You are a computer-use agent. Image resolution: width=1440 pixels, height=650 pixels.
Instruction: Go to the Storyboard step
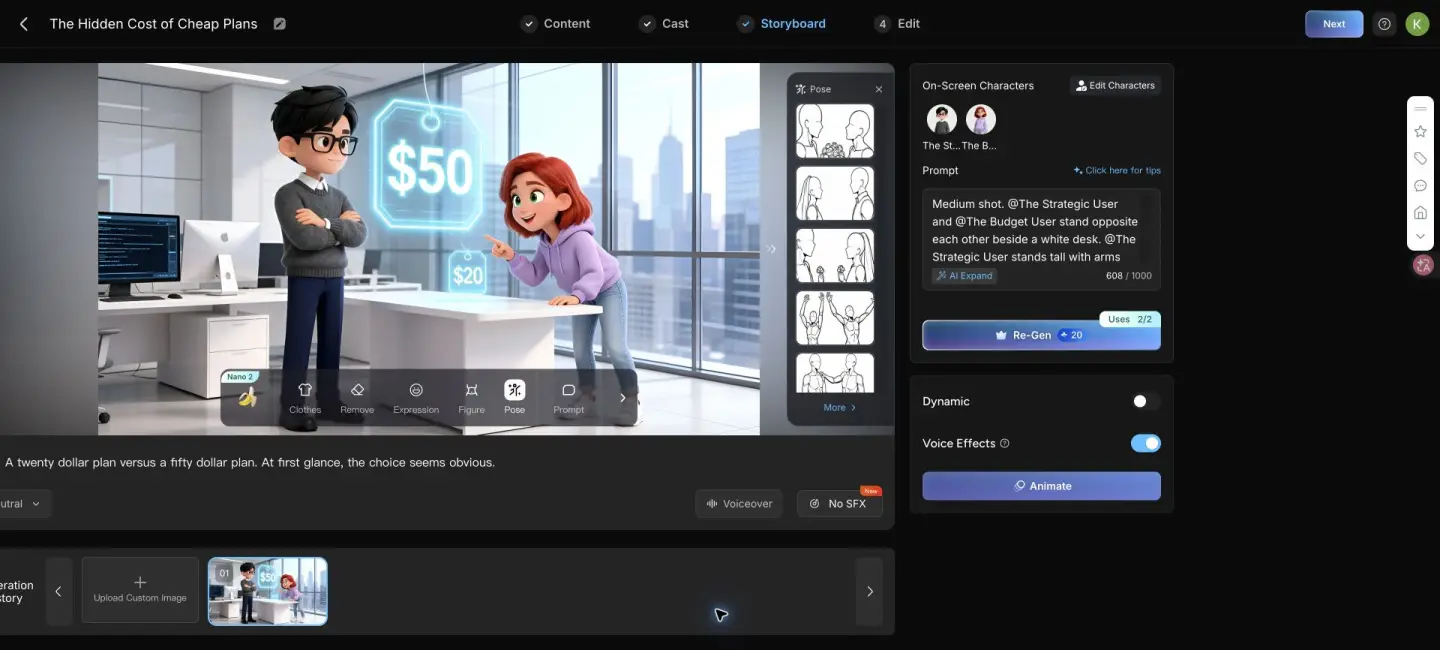(x=782, y=24)
